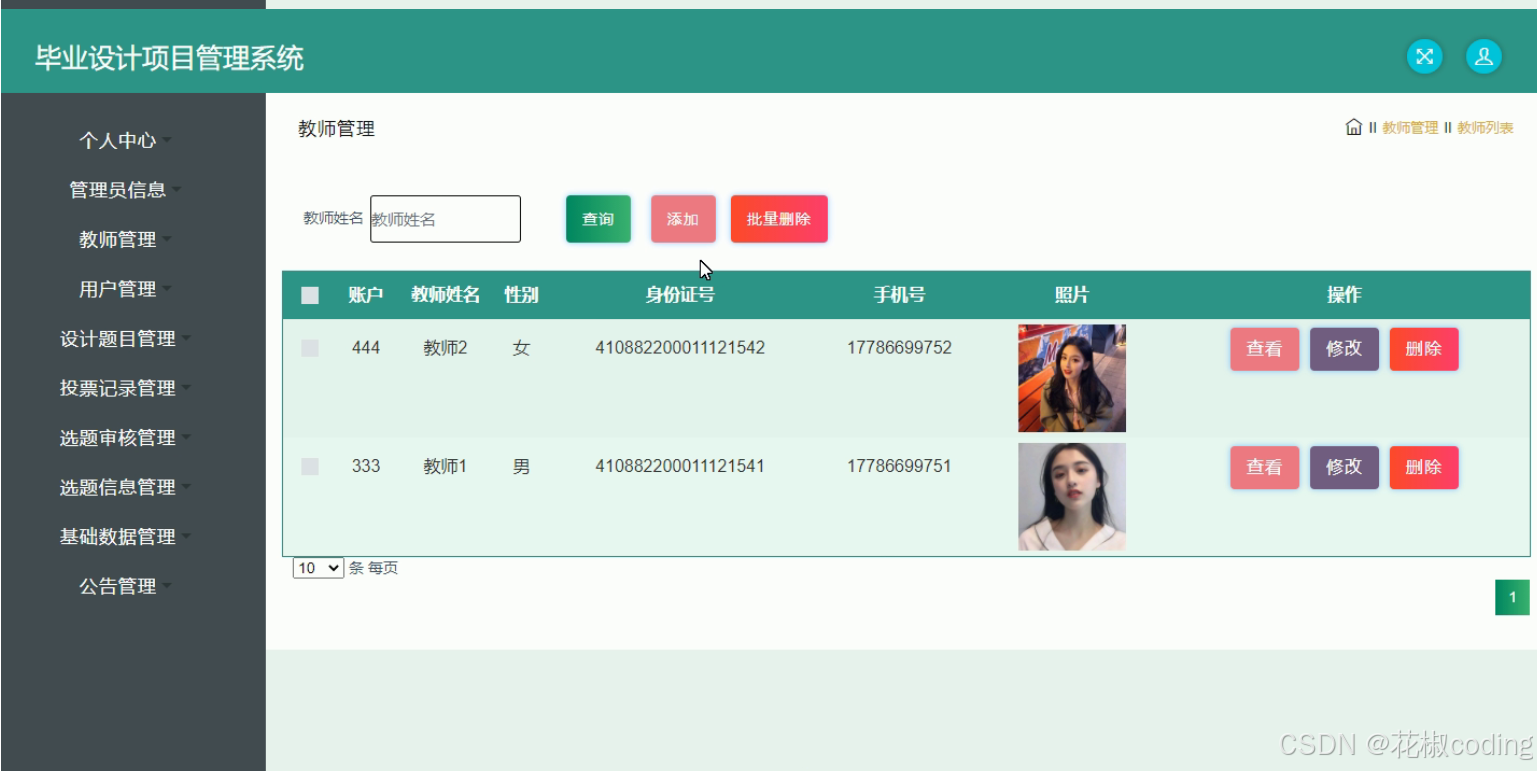
Task: Click ID number 410882200011121541
Action: click(680, 466)
